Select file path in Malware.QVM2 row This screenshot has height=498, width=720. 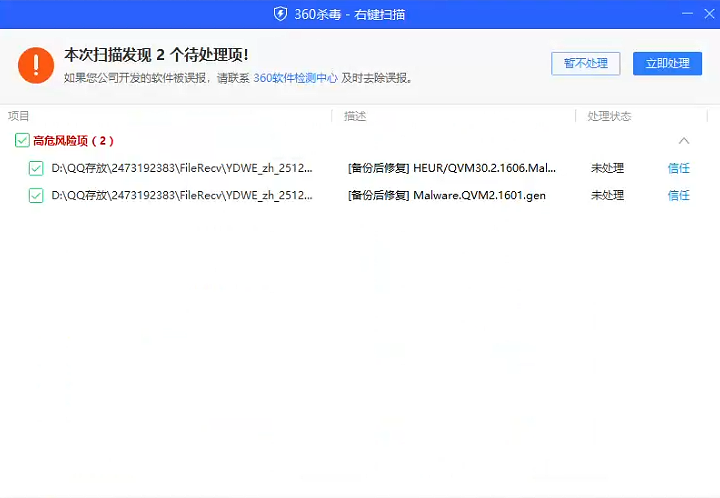pos(182,196)
